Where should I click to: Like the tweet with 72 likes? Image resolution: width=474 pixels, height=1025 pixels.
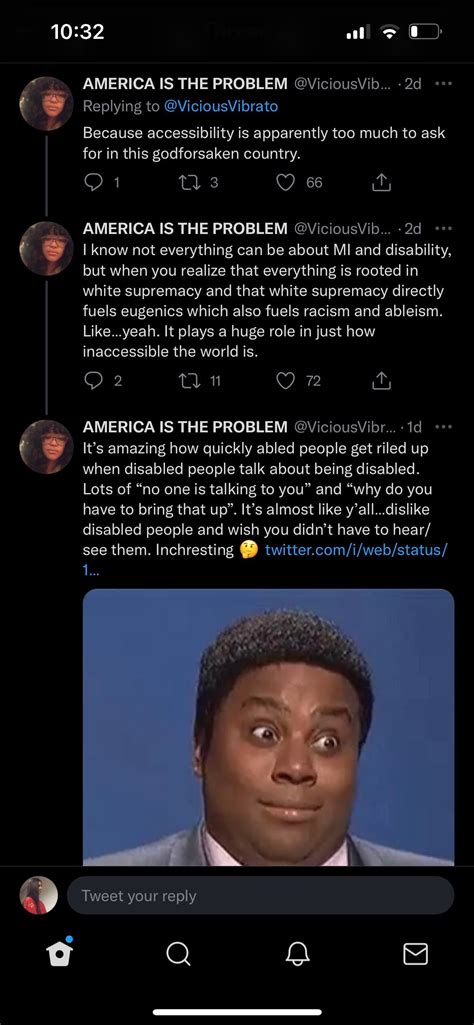(285, 381)
